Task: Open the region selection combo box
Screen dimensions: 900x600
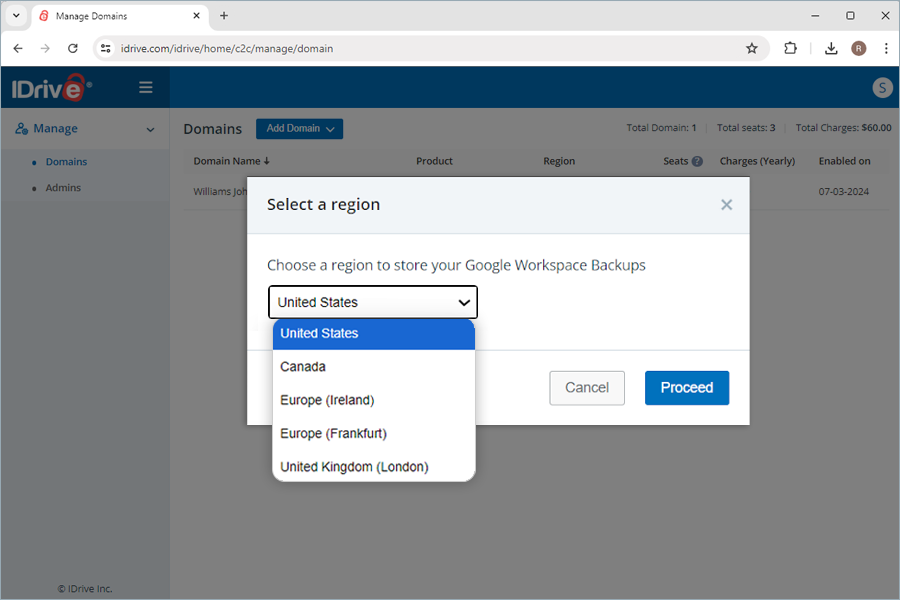Action: (372, 302)
